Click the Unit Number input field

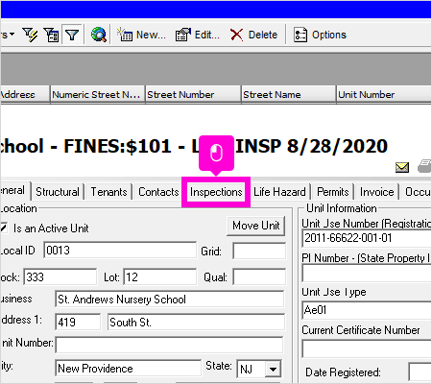169,345
